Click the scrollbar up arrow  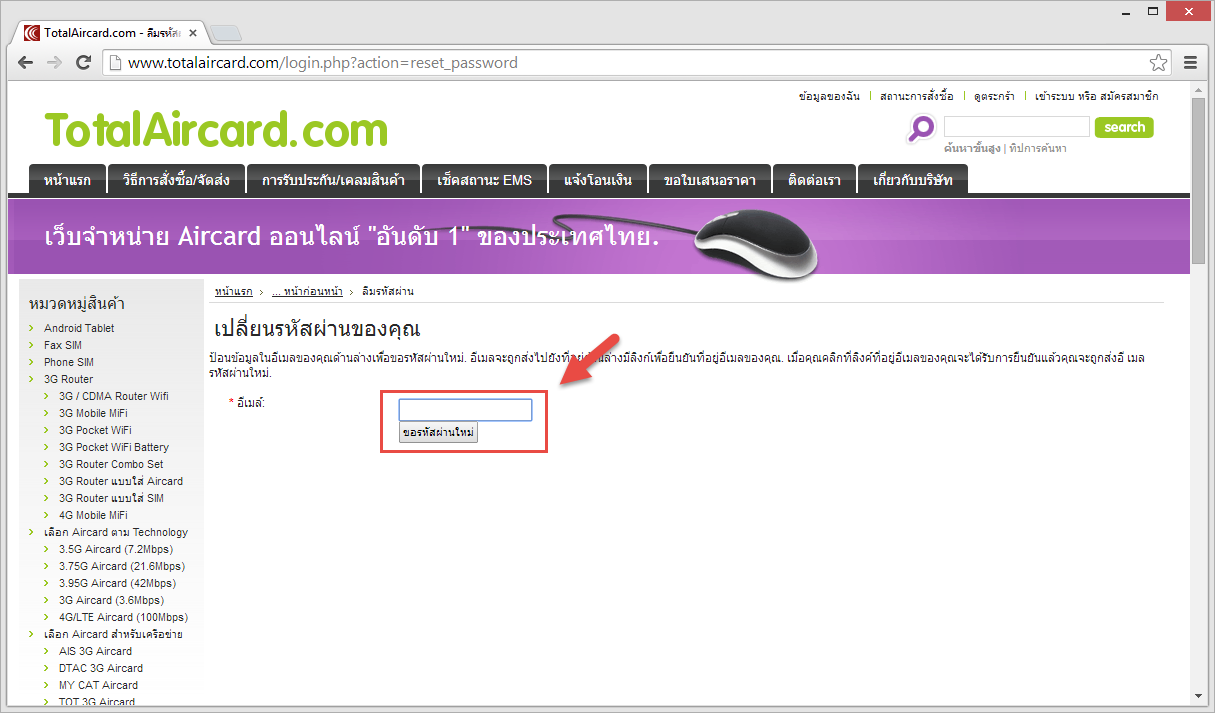pyautogui.click(x=1198, y=90)
